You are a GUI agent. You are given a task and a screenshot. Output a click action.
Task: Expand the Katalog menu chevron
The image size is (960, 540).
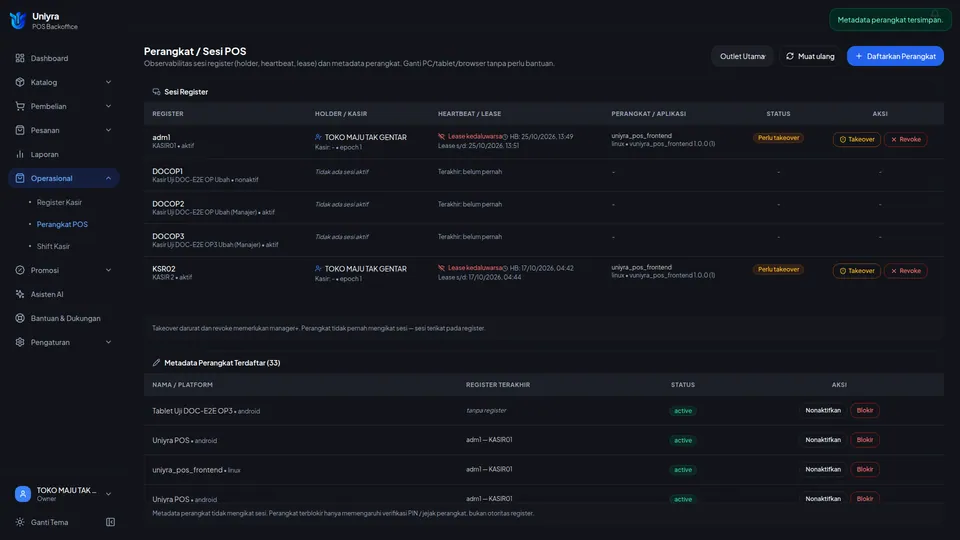coord(108,82)
